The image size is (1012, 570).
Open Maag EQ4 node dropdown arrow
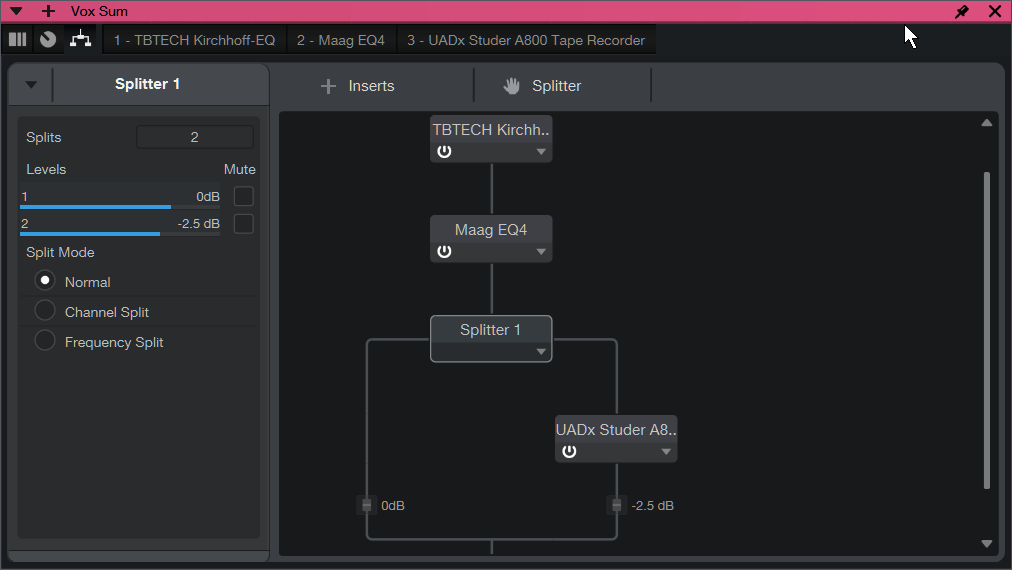point(541,252)
